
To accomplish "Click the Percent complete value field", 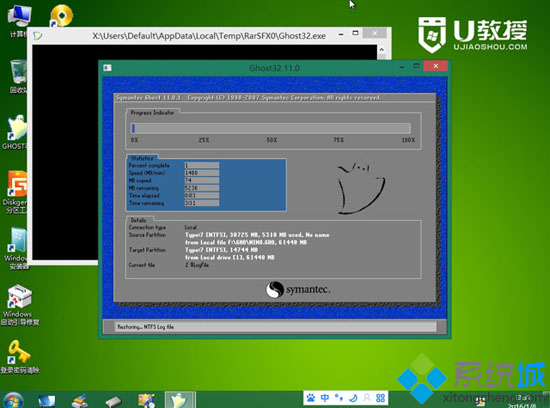I will 202,165.
